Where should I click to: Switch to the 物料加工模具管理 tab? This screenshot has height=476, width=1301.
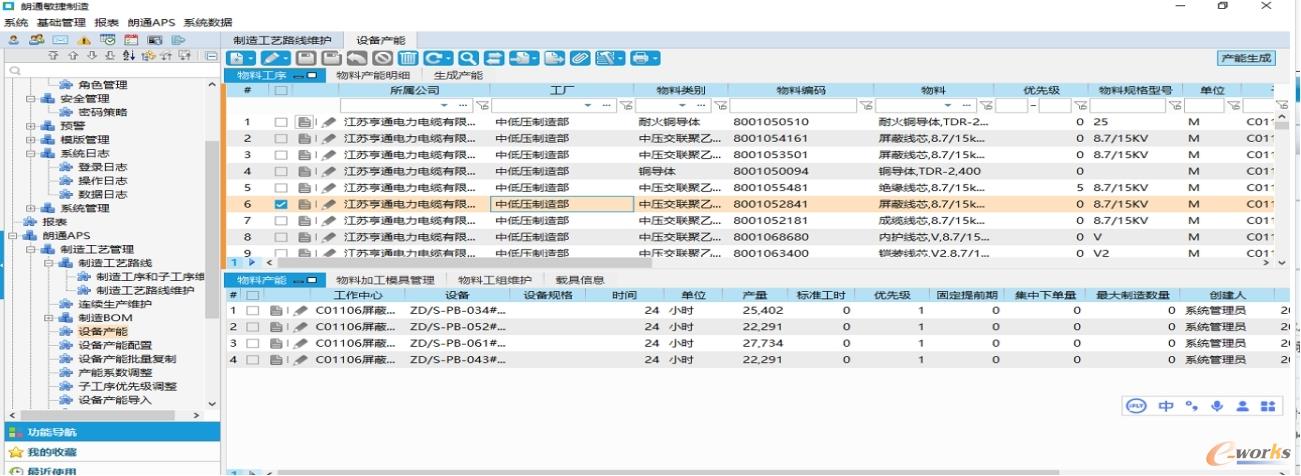click(386, 280)
